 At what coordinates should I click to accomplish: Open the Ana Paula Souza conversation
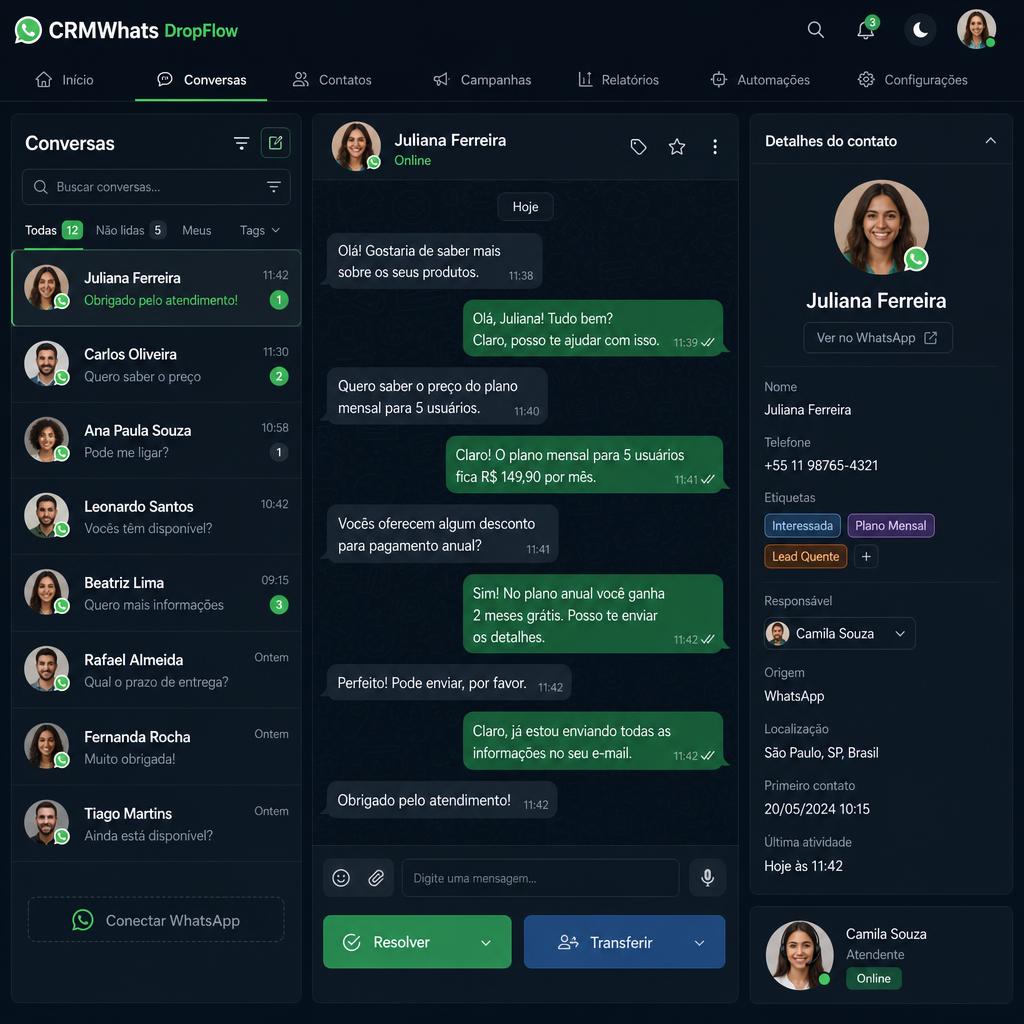156,441
